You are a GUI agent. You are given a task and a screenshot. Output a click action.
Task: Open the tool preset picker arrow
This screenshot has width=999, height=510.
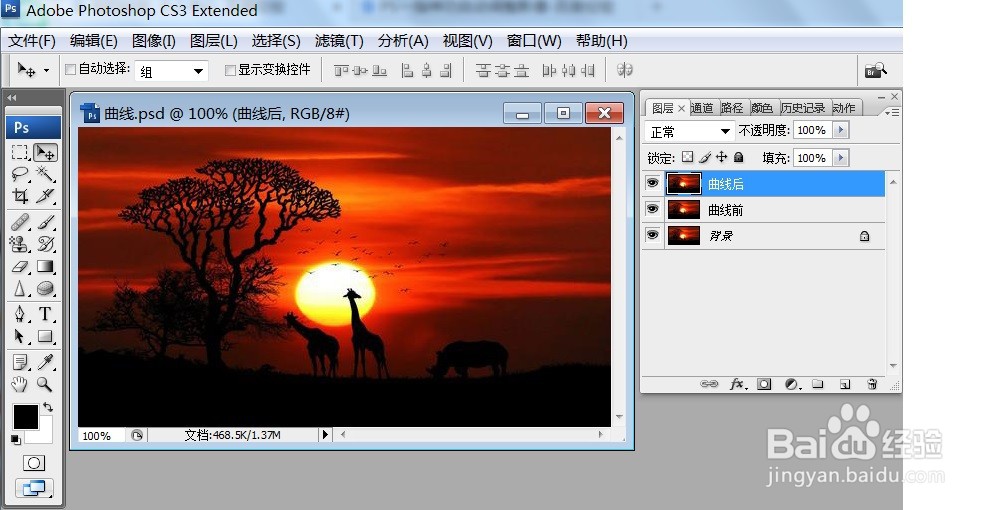point(47,71)
